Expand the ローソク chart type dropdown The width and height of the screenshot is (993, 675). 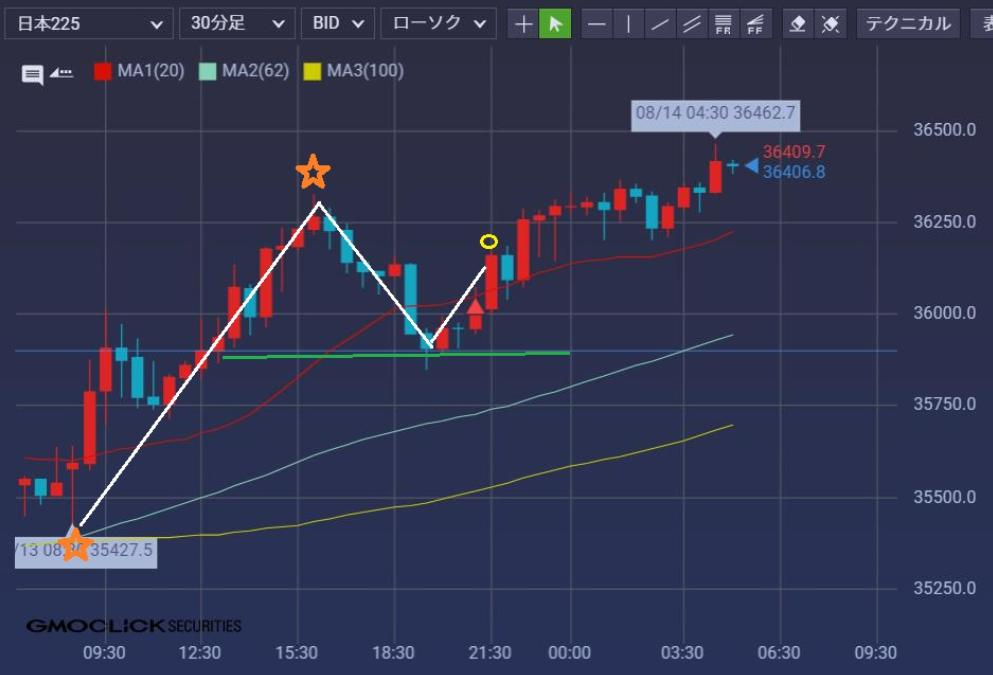[438, 24]
